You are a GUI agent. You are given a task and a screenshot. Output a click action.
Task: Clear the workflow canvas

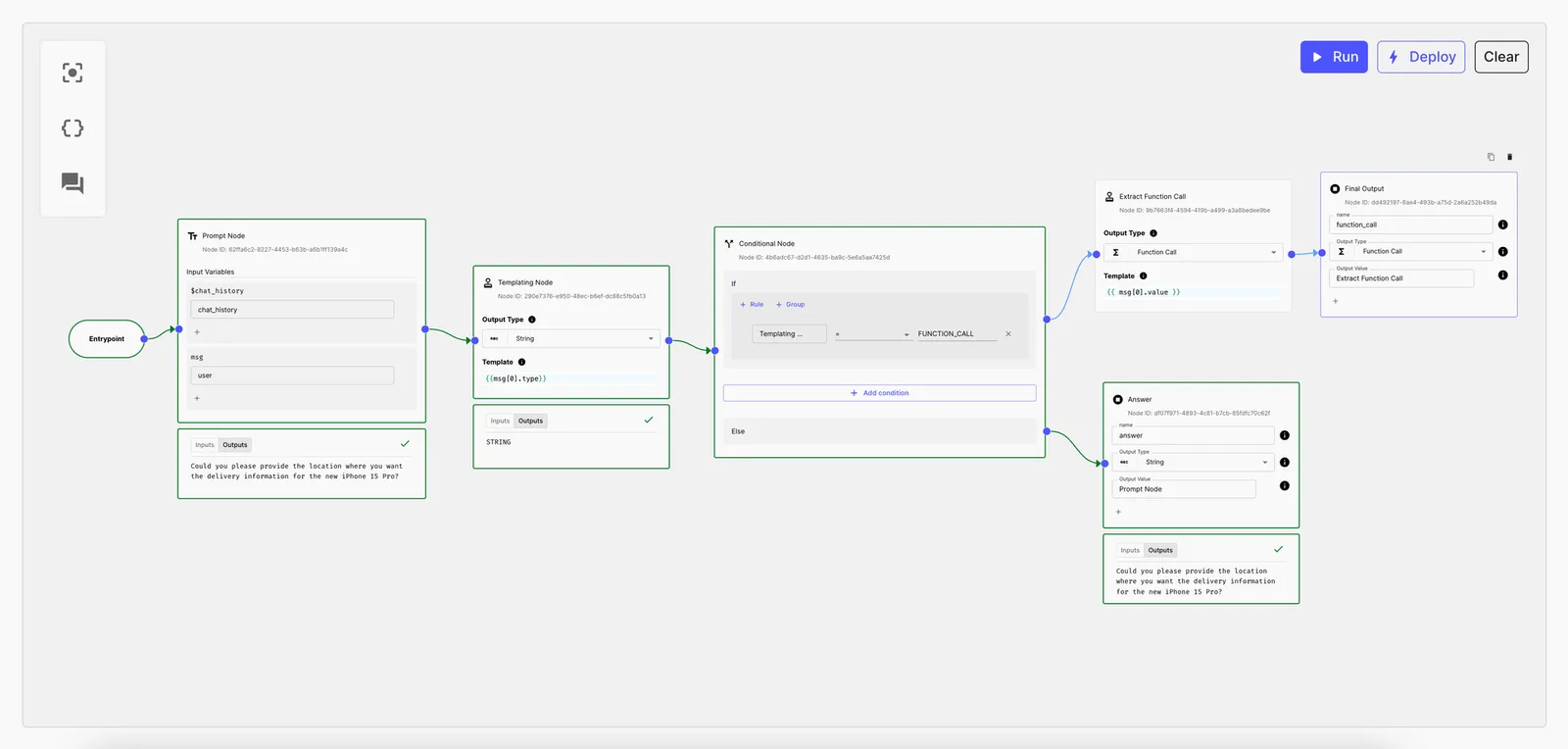click(x=1501, y=57)
